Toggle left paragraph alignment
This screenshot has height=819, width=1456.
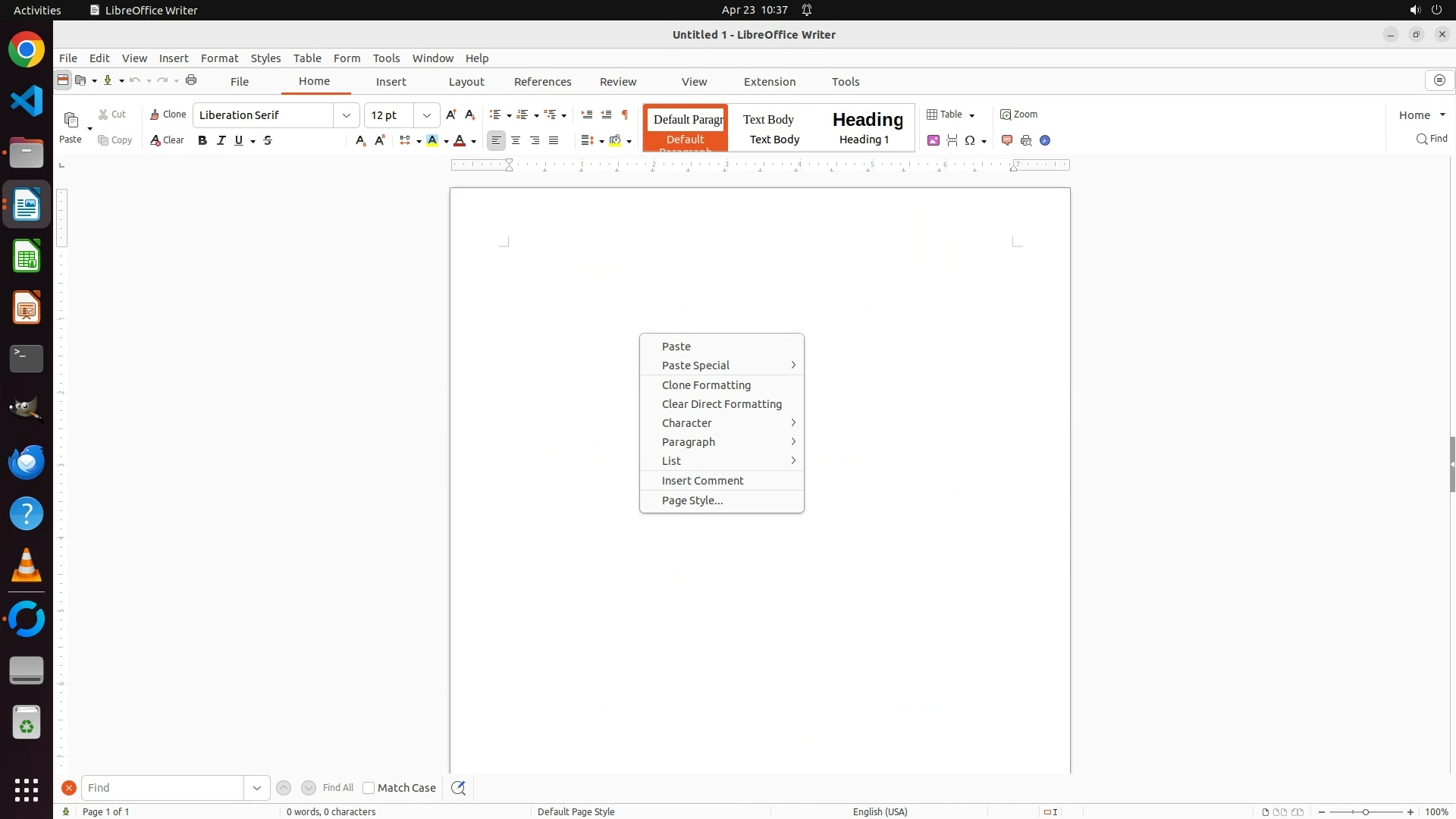click(x=496, y=140)
